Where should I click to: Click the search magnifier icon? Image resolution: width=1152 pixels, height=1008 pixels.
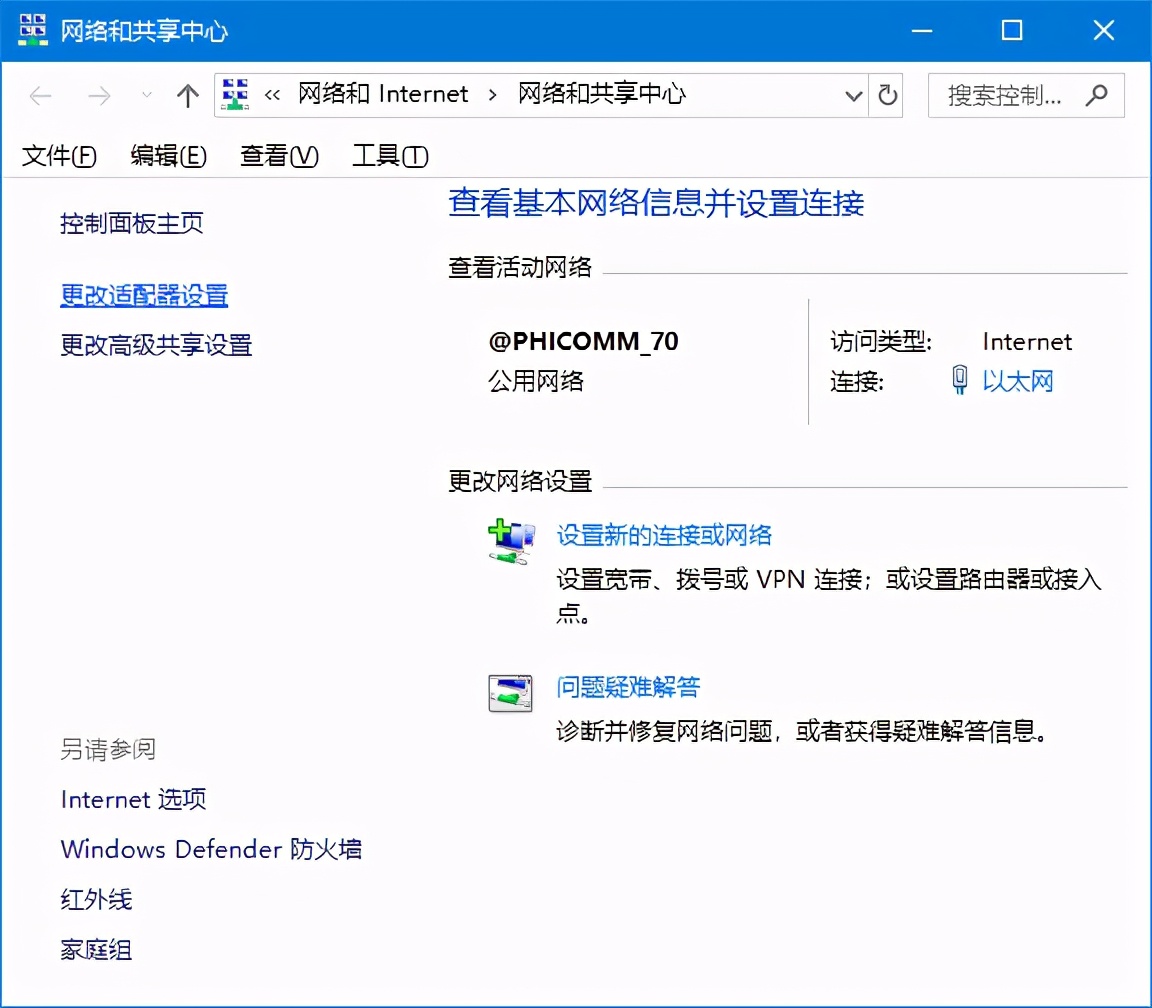coord(1097,96)
